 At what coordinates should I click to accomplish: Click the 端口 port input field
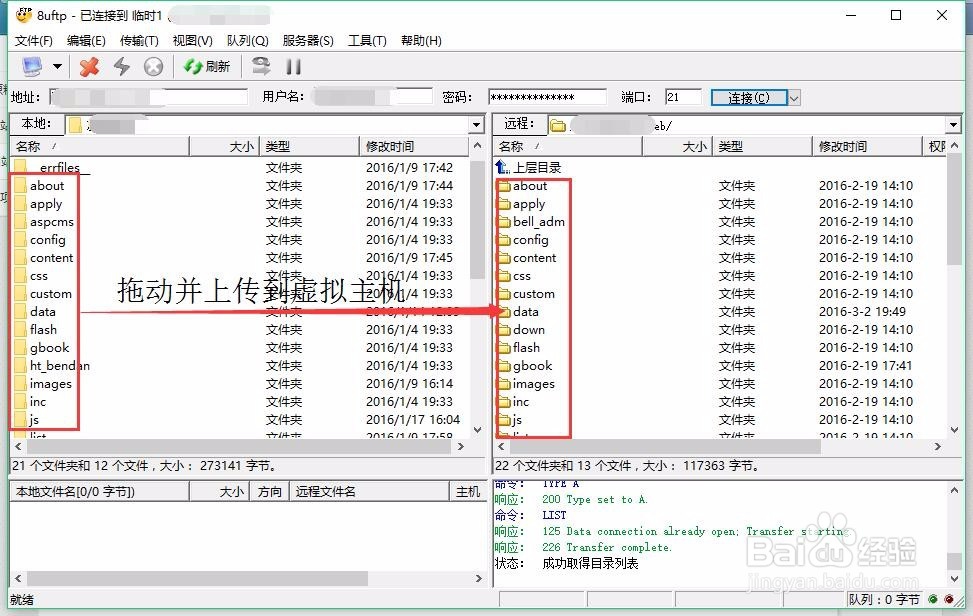683,97
